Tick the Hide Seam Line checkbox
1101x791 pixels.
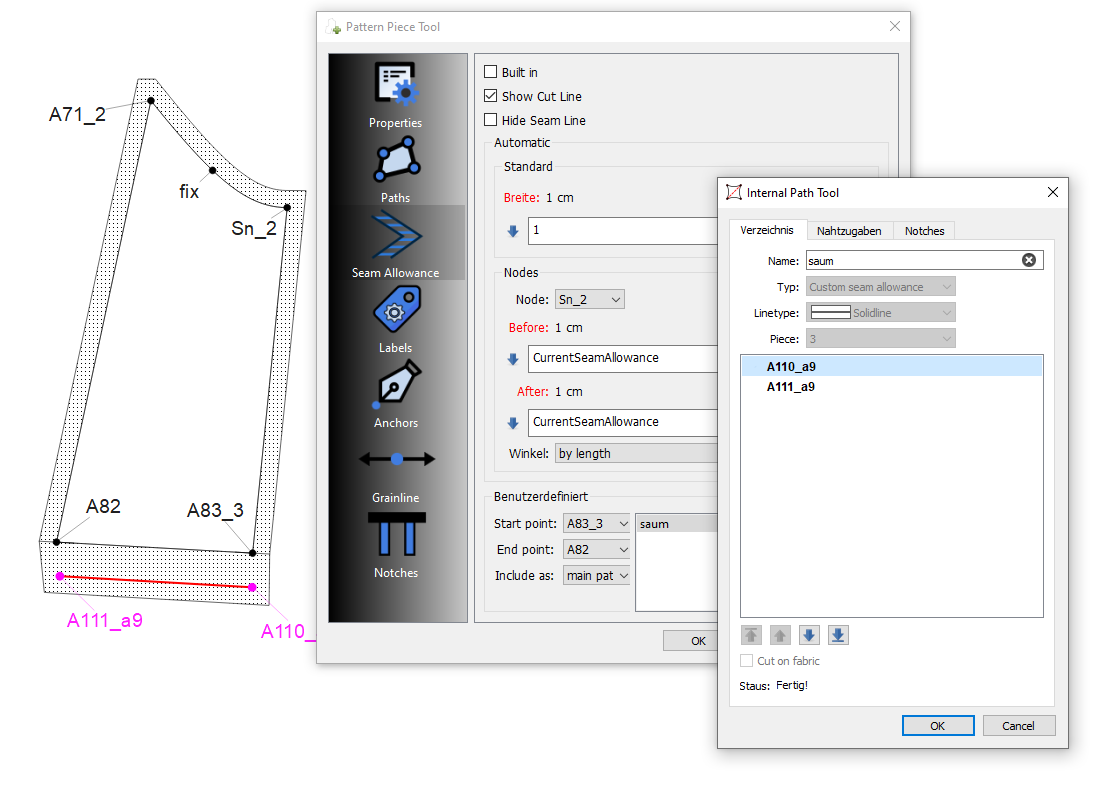pyautogui.click(x=491, y=120)
